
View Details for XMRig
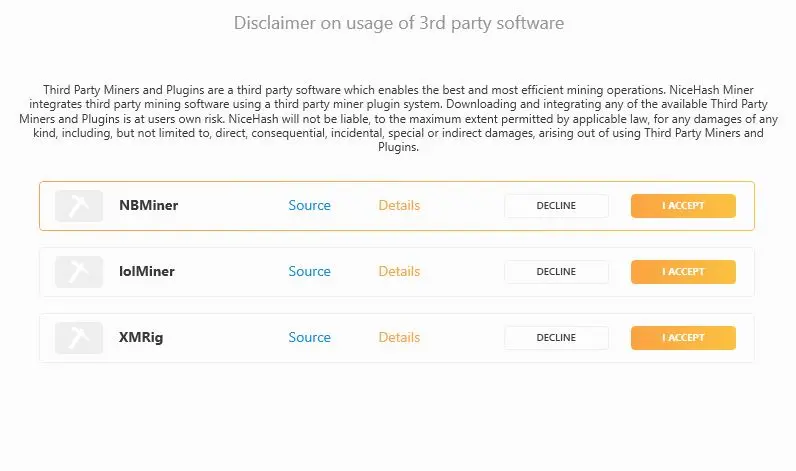click(x=399, y=337)
